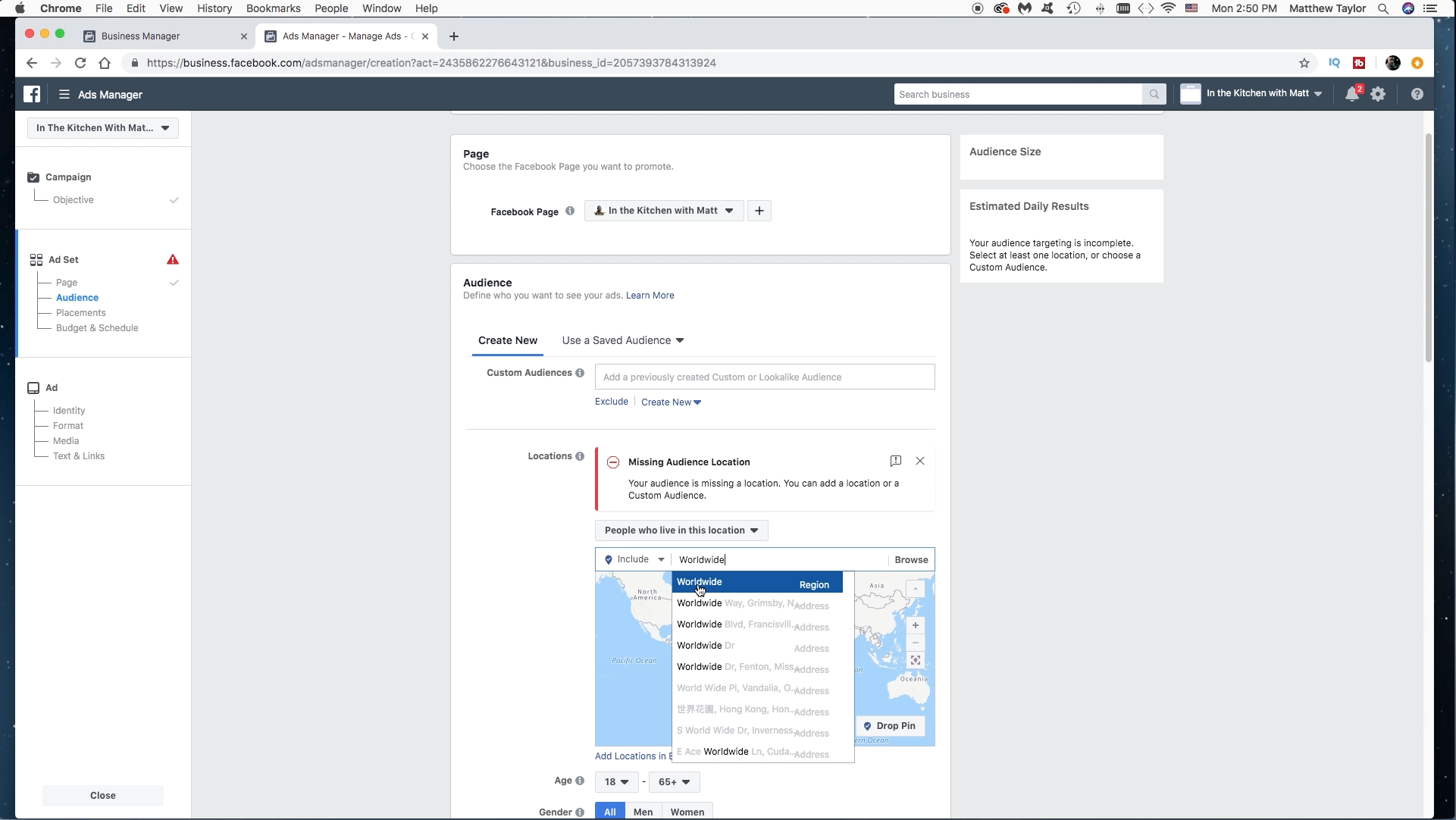Show info tooltip for Age
Screen dimensions: 1456x820
(x=580, y=781)
